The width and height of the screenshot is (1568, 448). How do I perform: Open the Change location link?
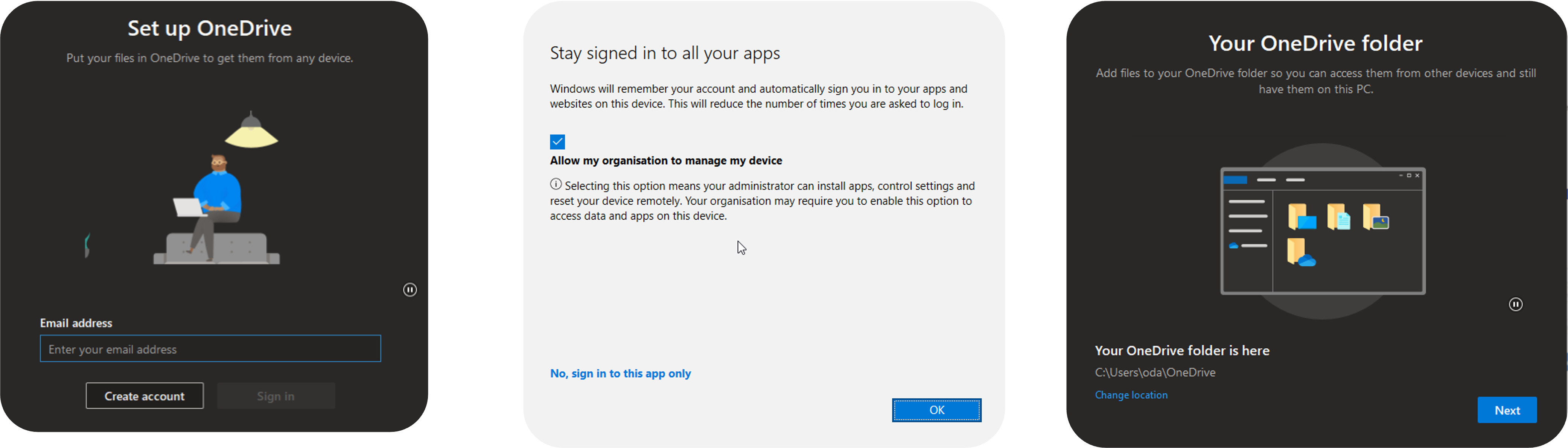tap(1131, 395)
